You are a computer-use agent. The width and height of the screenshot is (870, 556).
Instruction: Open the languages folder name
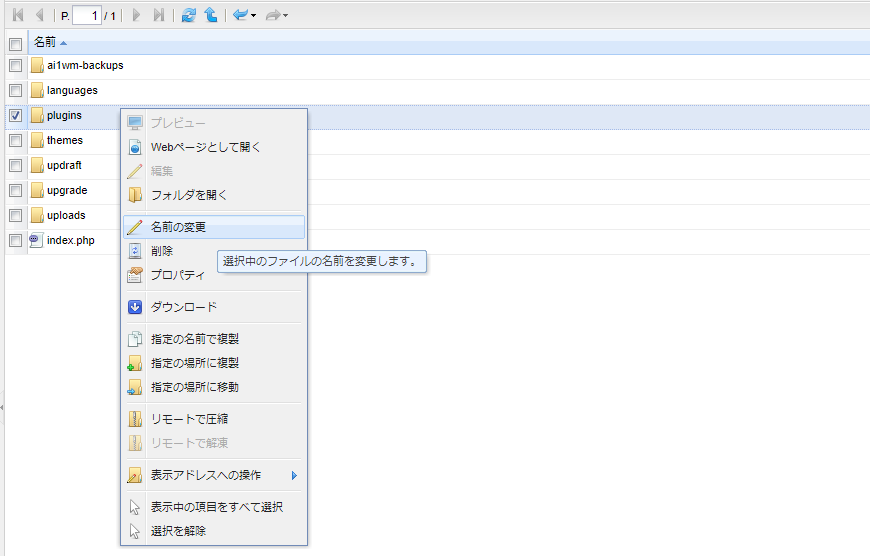point(72,90)
